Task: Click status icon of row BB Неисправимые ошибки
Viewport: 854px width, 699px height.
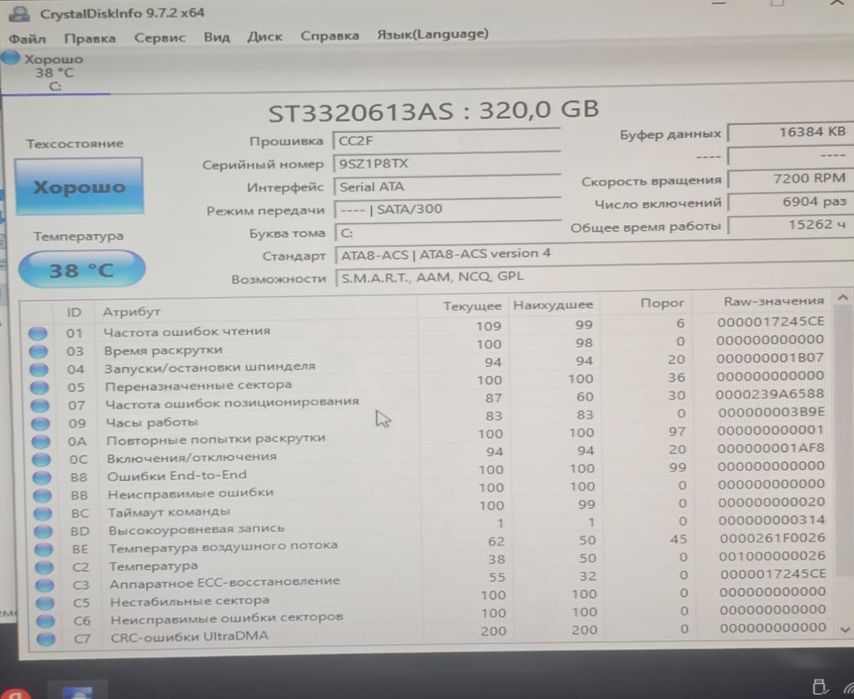Action: [42, 495]
